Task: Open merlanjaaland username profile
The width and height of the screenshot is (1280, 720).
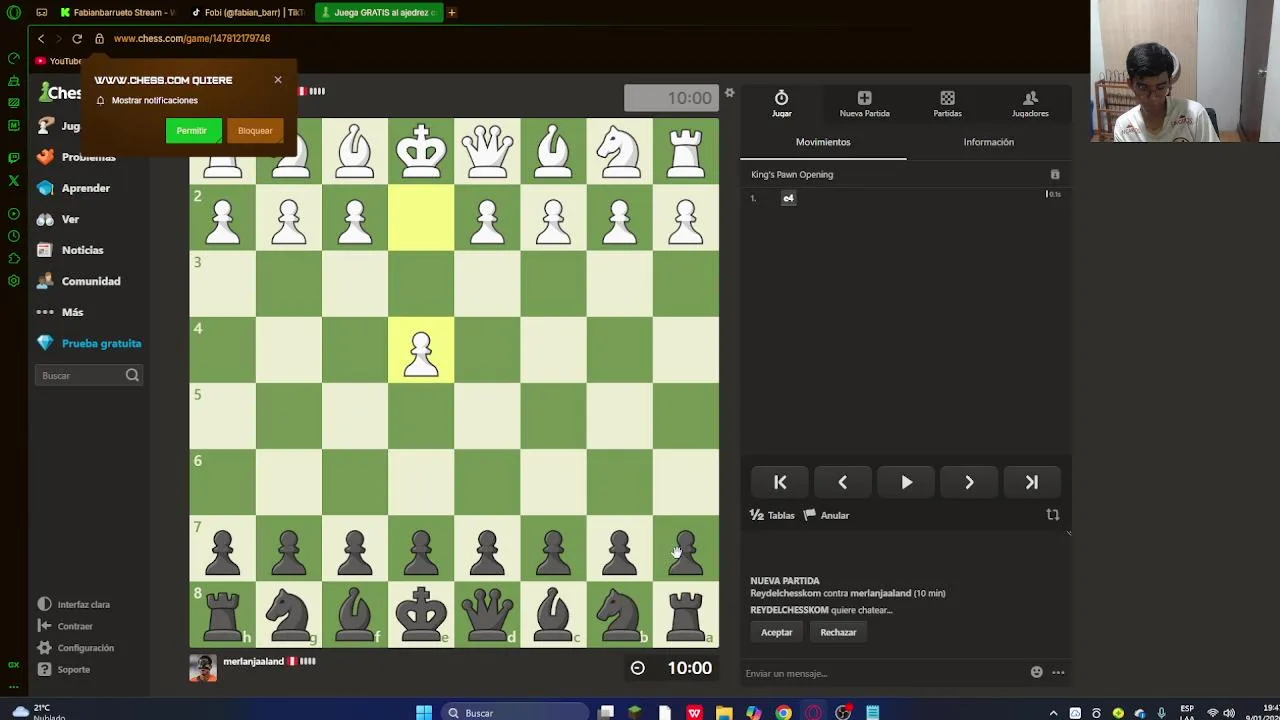Action: [253, 661]
